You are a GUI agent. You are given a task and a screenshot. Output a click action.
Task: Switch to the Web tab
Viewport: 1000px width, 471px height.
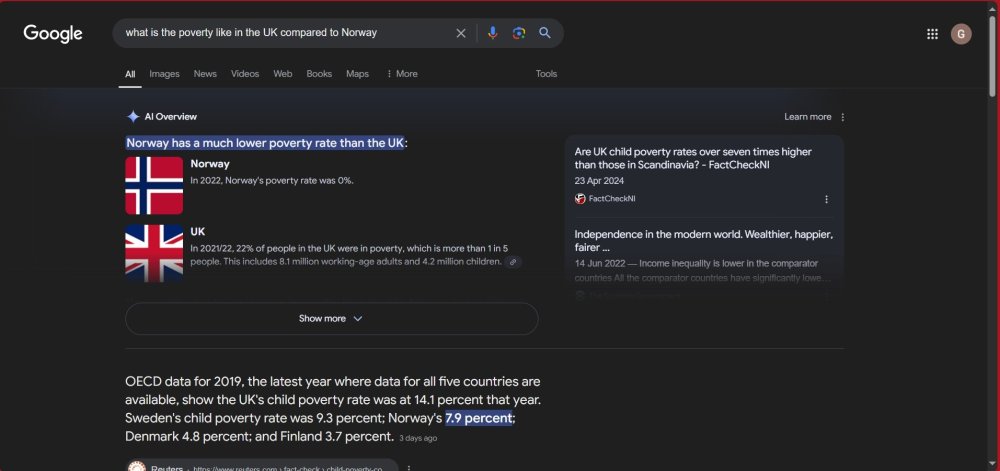point(283,74)
